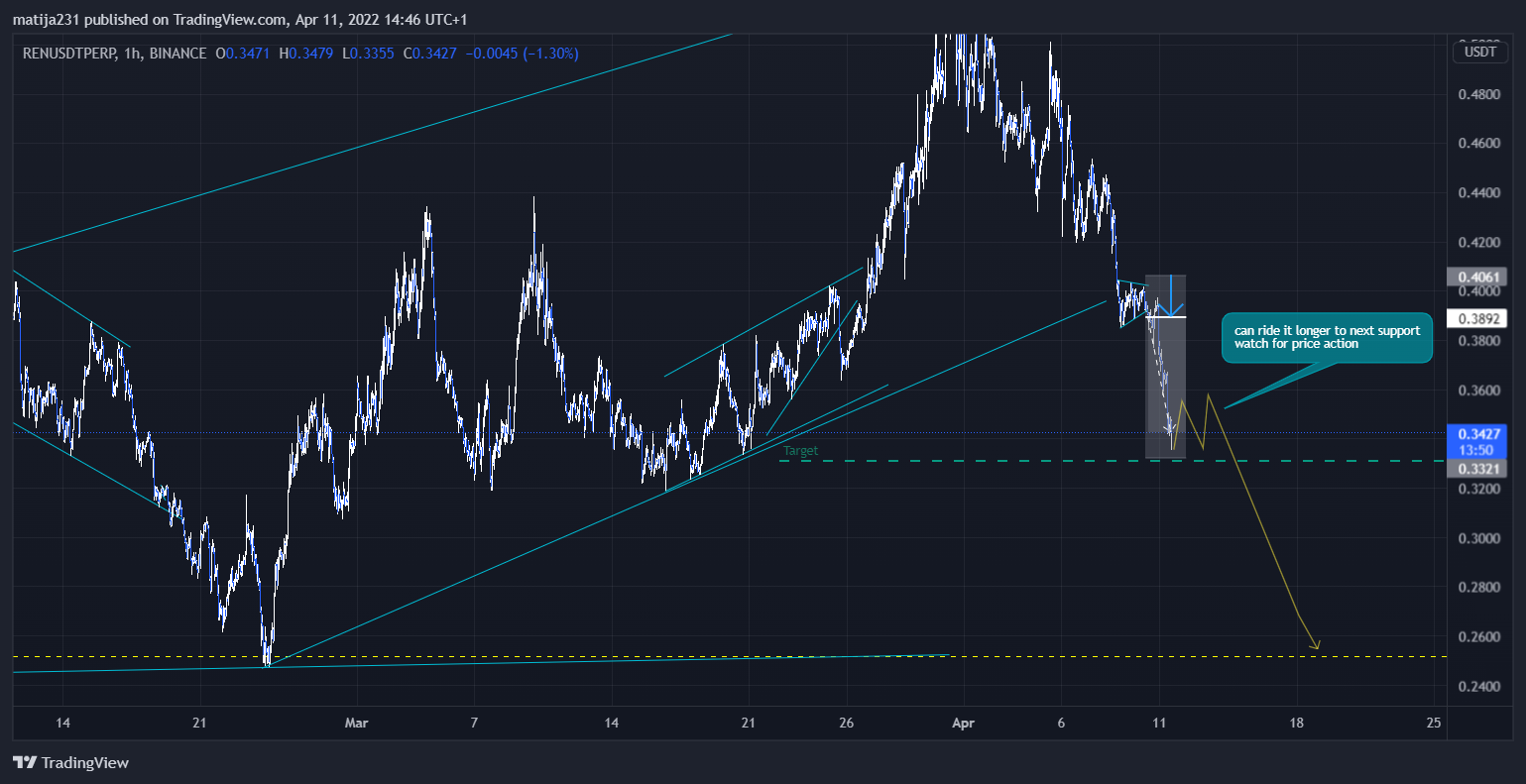Screen dimensions: 1526x784
Task: Click the TradingView logo
Action: click(x=70, y=763)
